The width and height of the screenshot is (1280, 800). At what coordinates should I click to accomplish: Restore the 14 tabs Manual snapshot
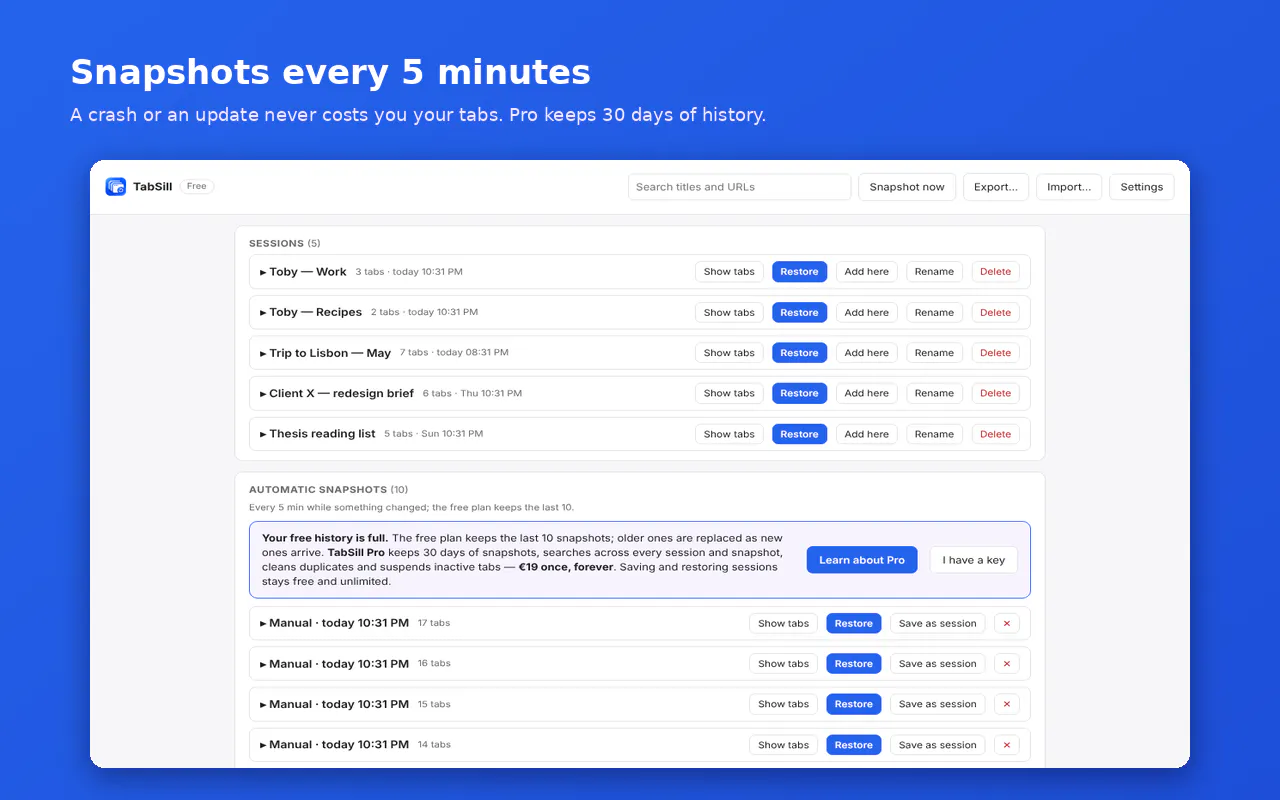click(853, 745)
